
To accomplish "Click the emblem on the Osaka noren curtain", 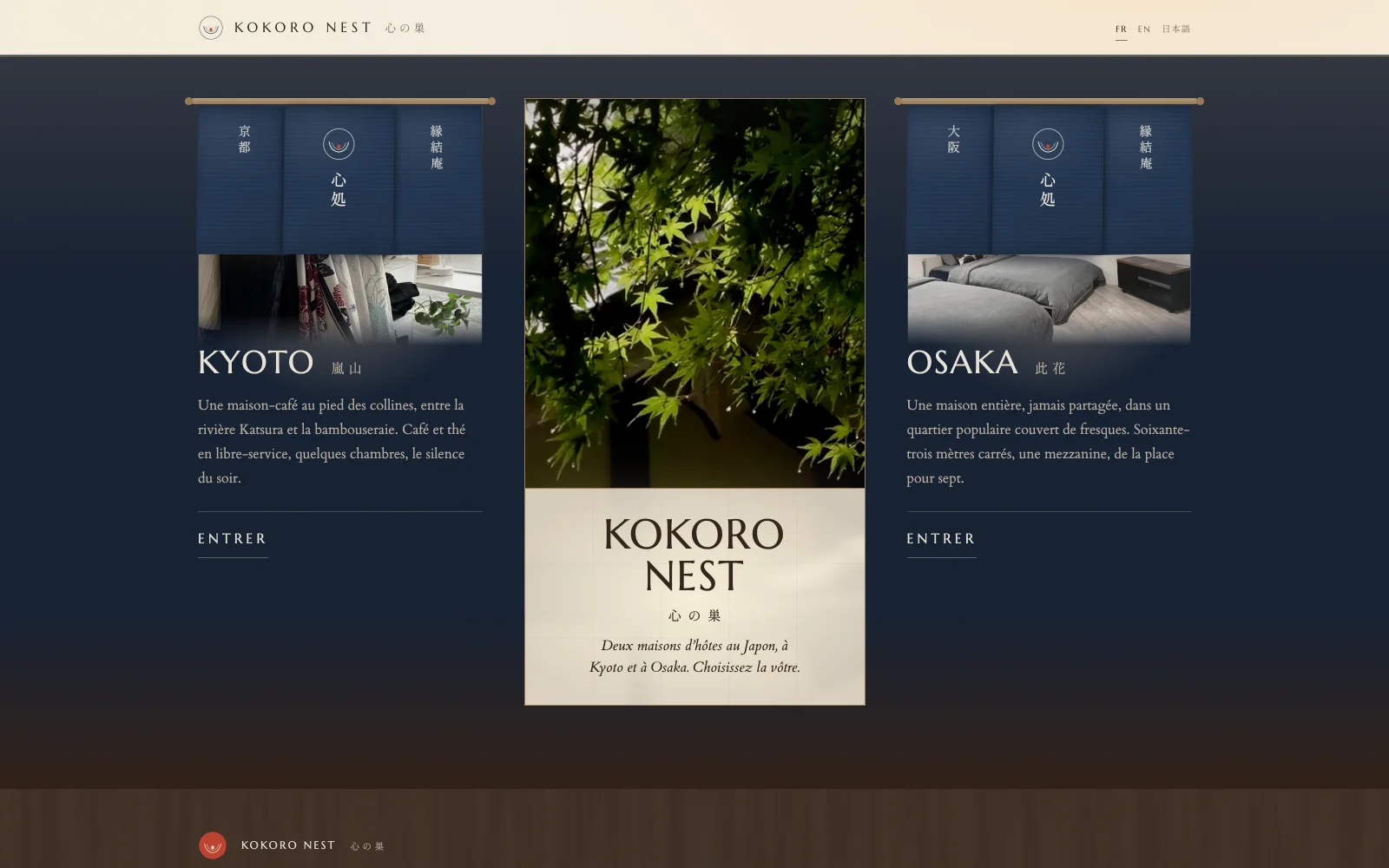I will click(1048, 144).
